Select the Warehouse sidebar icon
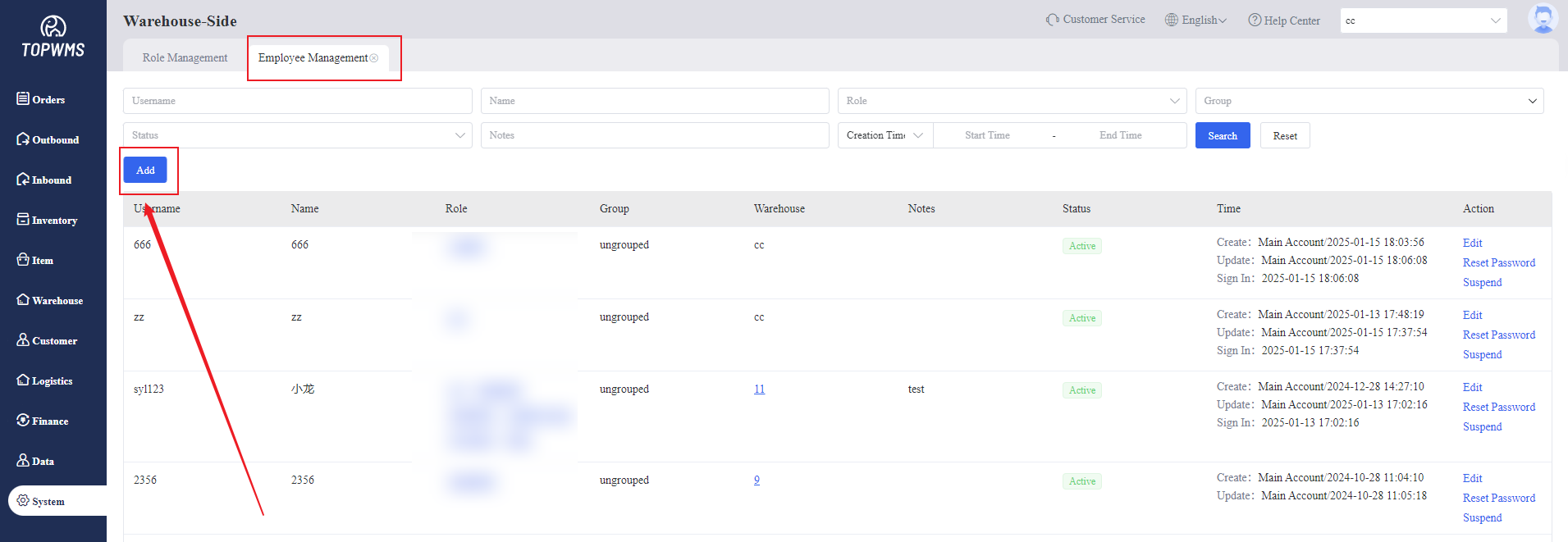1568x542 pixels. 23,300
